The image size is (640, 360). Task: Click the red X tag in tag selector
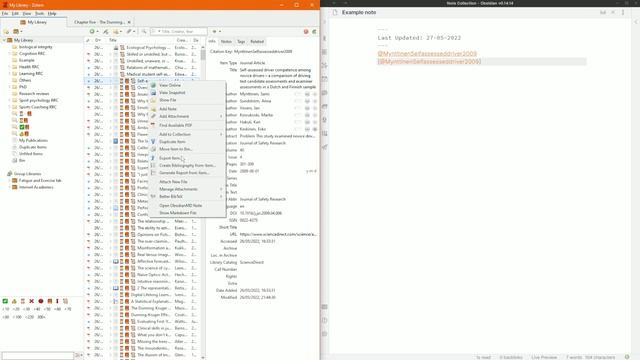[x=31, y=301]
